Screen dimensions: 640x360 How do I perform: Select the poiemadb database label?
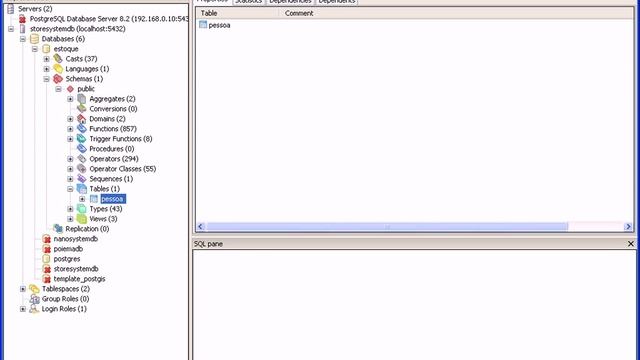[x=68, y=249]
